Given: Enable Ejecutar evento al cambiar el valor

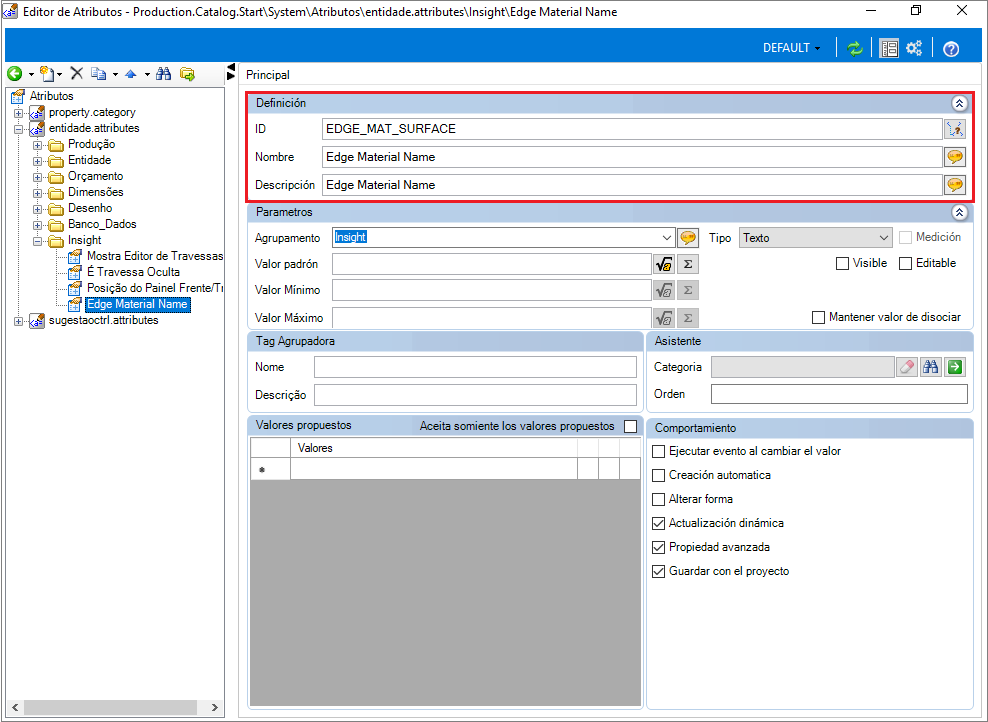Looking at the screenshot, I should click(x=658, y=451).
